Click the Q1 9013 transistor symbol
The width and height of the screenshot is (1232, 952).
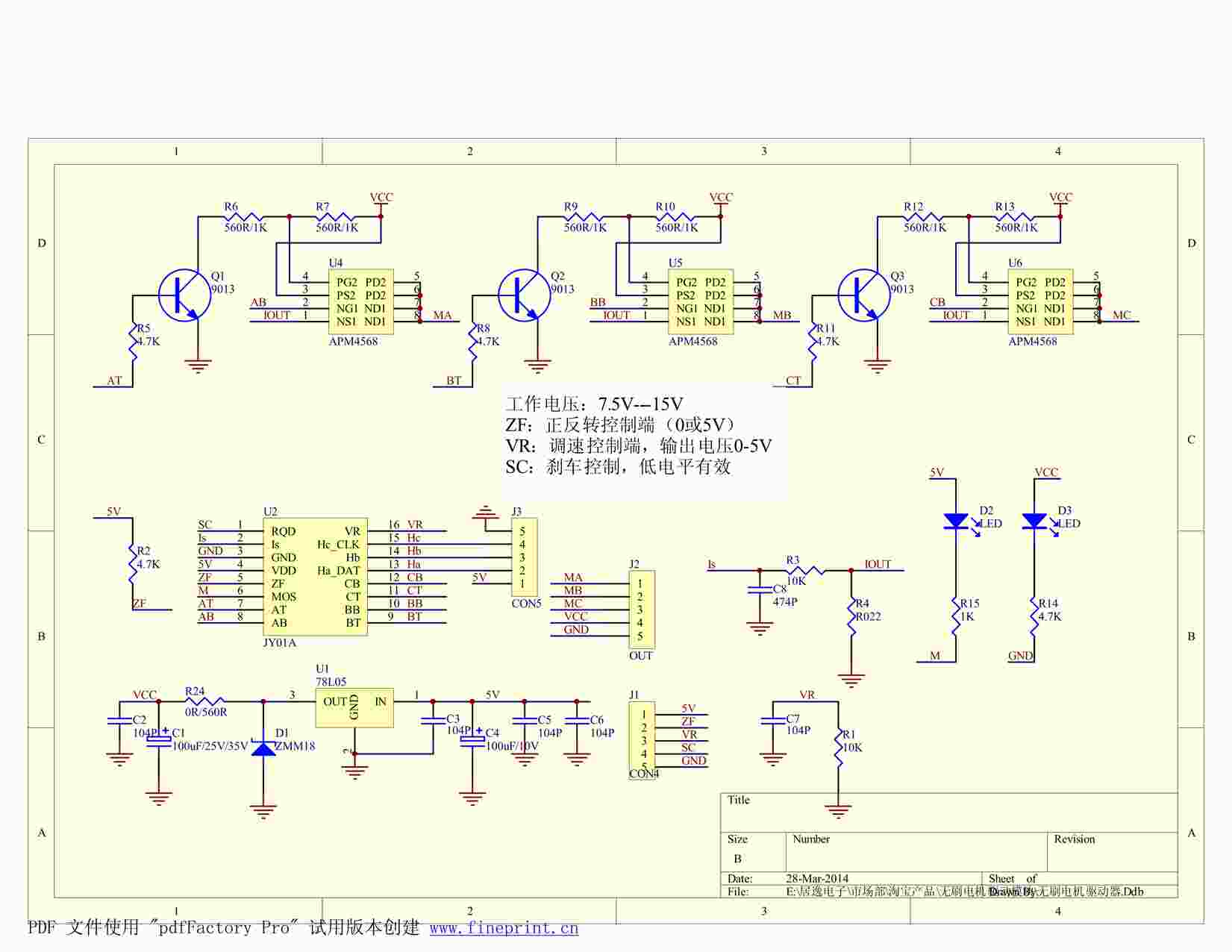coord(185,295)
